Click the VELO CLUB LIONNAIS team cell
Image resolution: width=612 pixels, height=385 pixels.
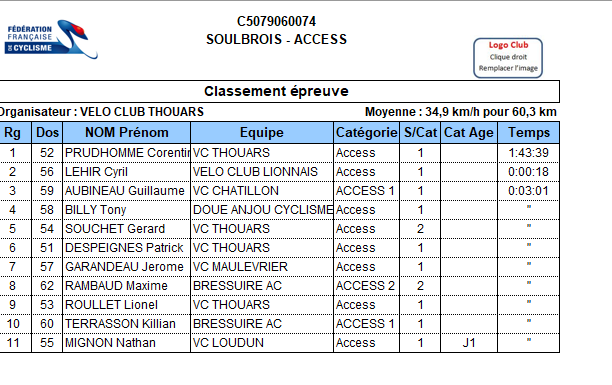tap(262, 172)
